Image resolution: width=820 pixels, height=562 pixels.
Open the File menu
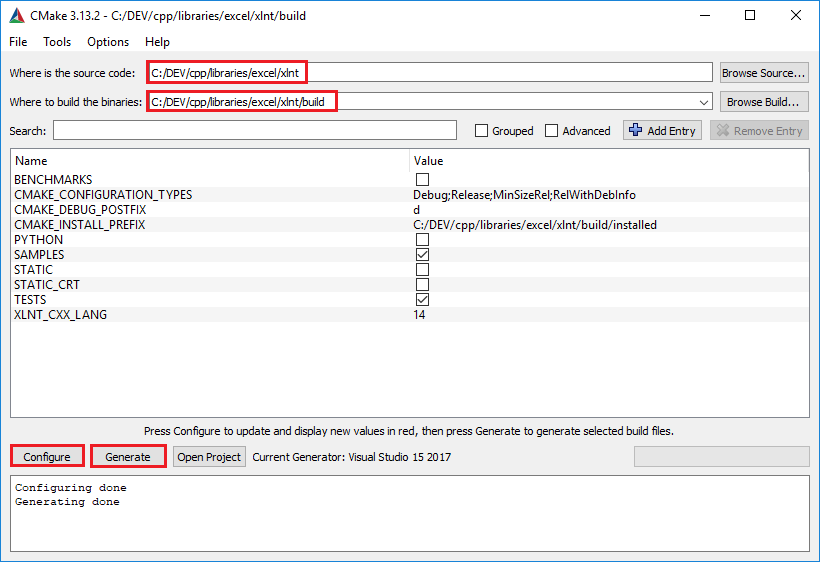18,42
